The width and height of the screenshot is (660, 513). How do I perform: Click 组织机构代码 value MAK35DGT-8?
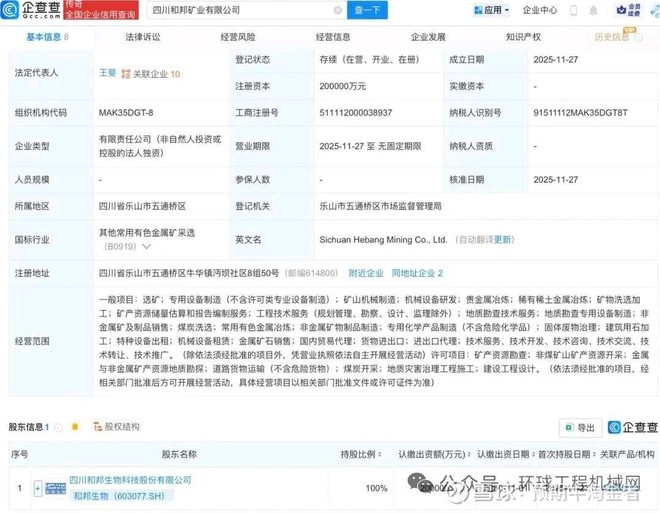click(126, 113)
